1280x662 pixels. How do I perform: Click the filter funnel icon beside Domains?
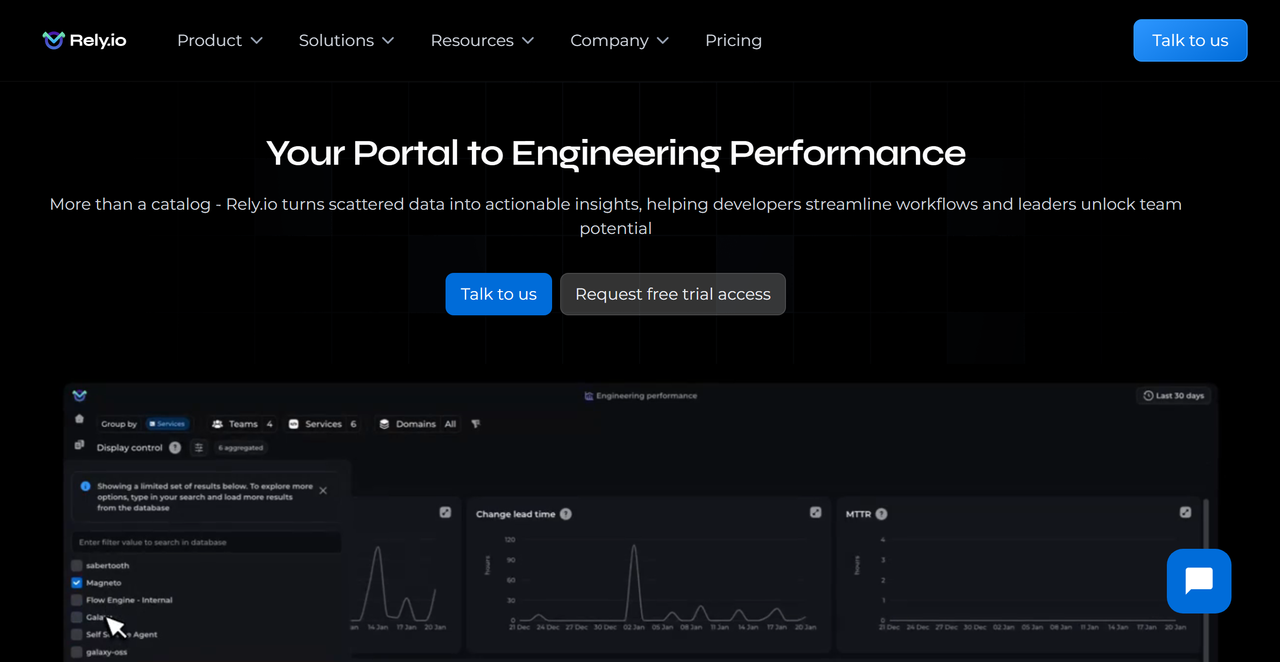coord(476,424)
